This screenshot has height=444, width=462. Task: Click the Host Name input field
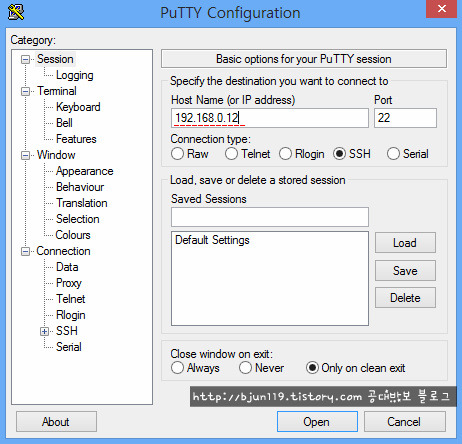pos(270,118)
